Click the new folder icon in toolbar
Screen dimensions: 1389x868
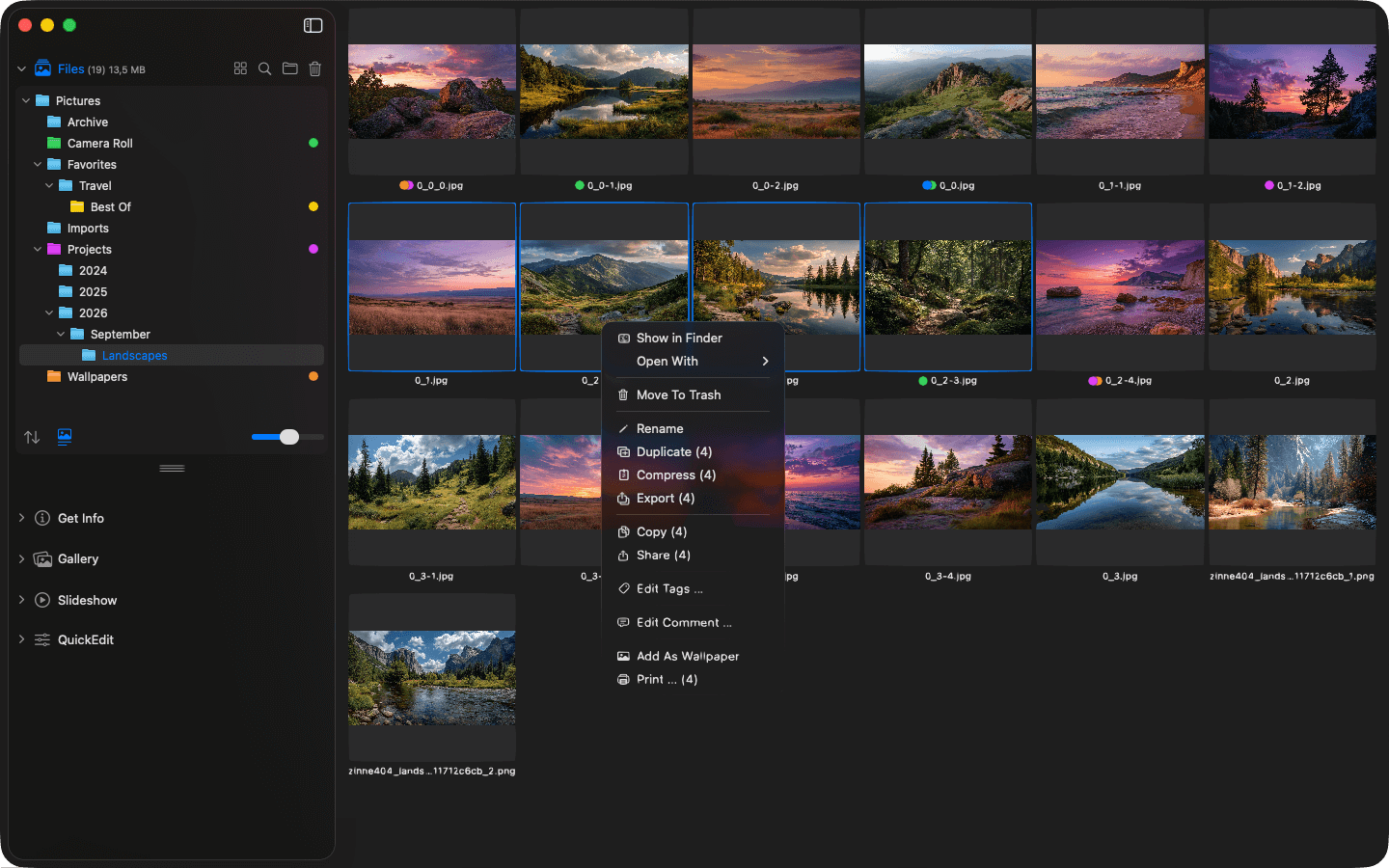point(290,68)
